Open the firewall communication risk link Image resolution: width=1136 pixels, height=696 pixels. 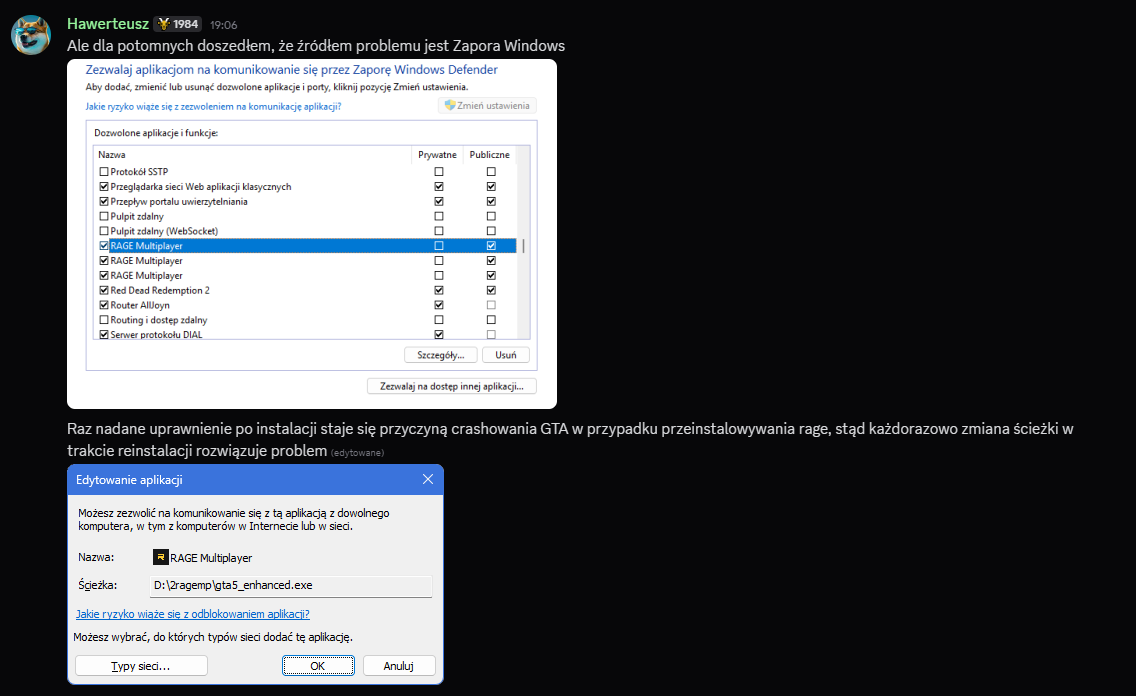[x=213, y=106]
